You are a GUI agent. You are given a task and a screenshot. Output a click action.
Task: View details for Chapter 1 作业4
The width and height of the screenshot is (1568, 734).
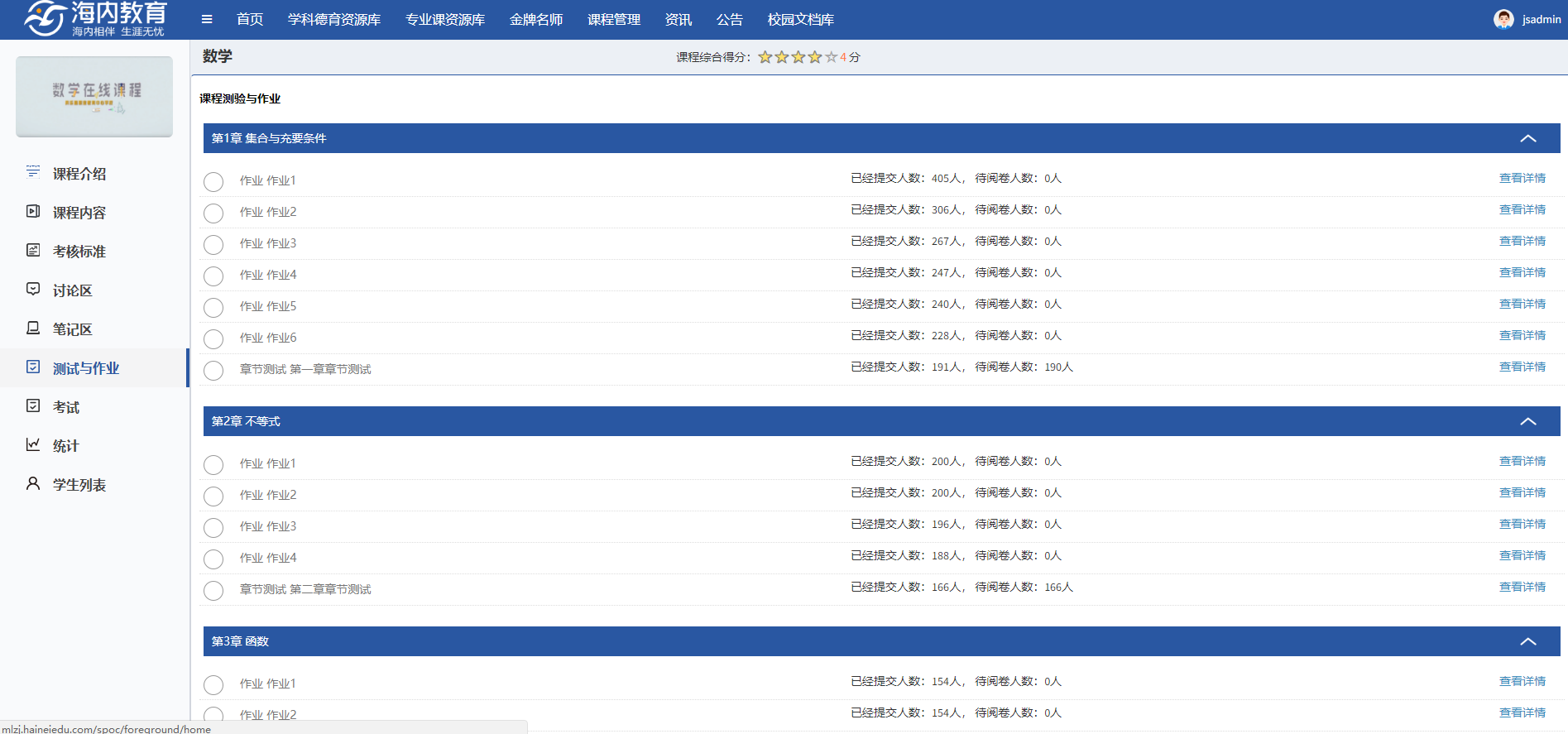1522,272
